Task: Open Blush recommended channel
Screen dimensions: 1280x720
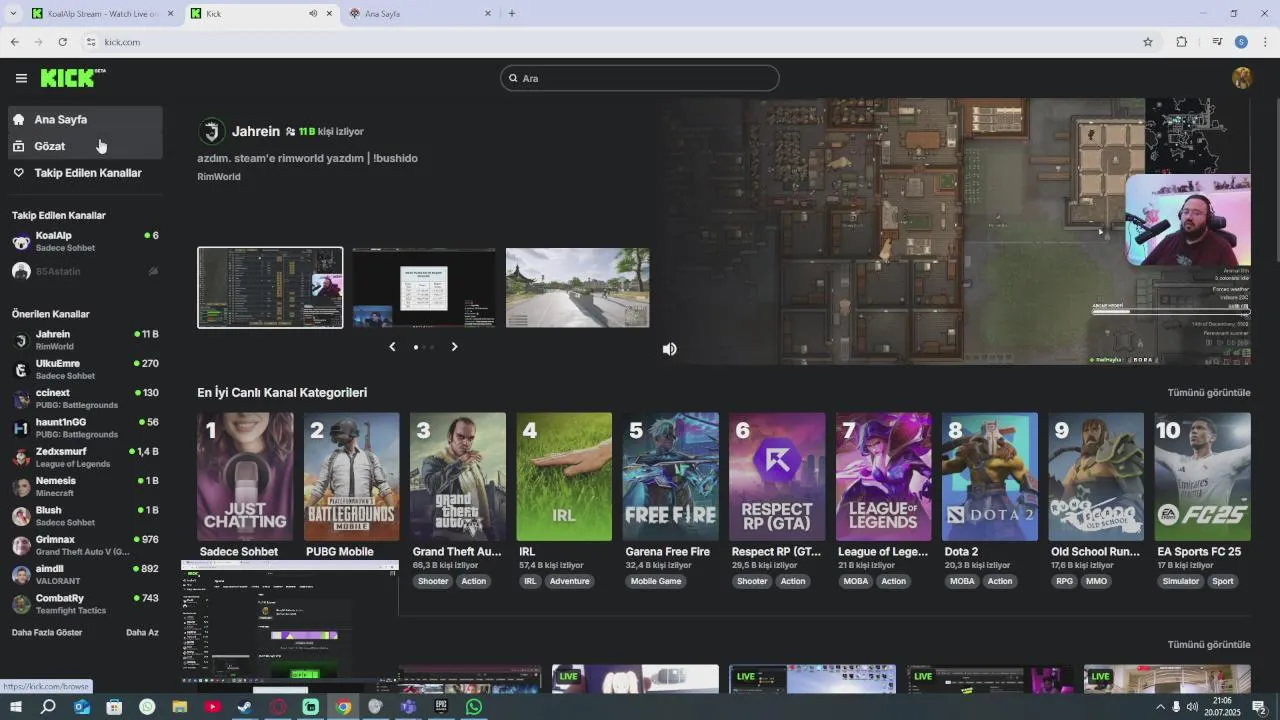Action: pyautogui.click(x=85, y=516)
